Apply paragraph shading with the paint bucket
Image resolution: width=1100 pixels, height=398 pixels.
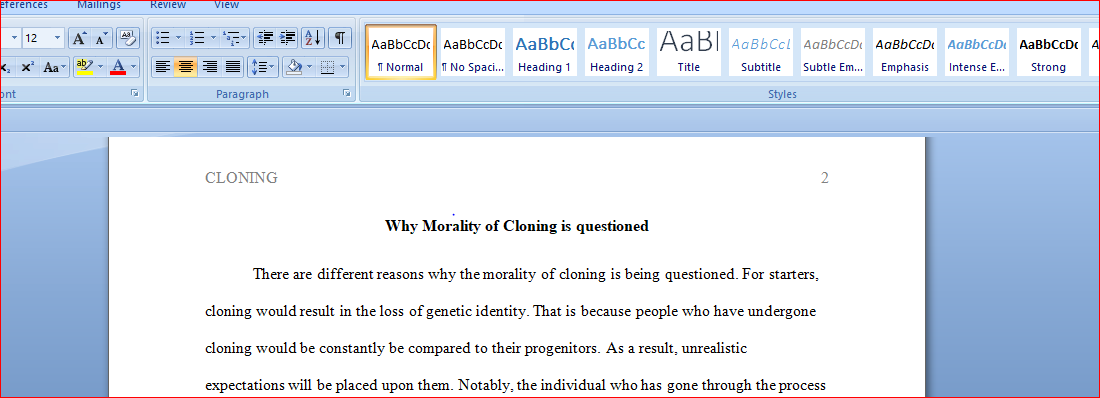[x=295, y=67]
